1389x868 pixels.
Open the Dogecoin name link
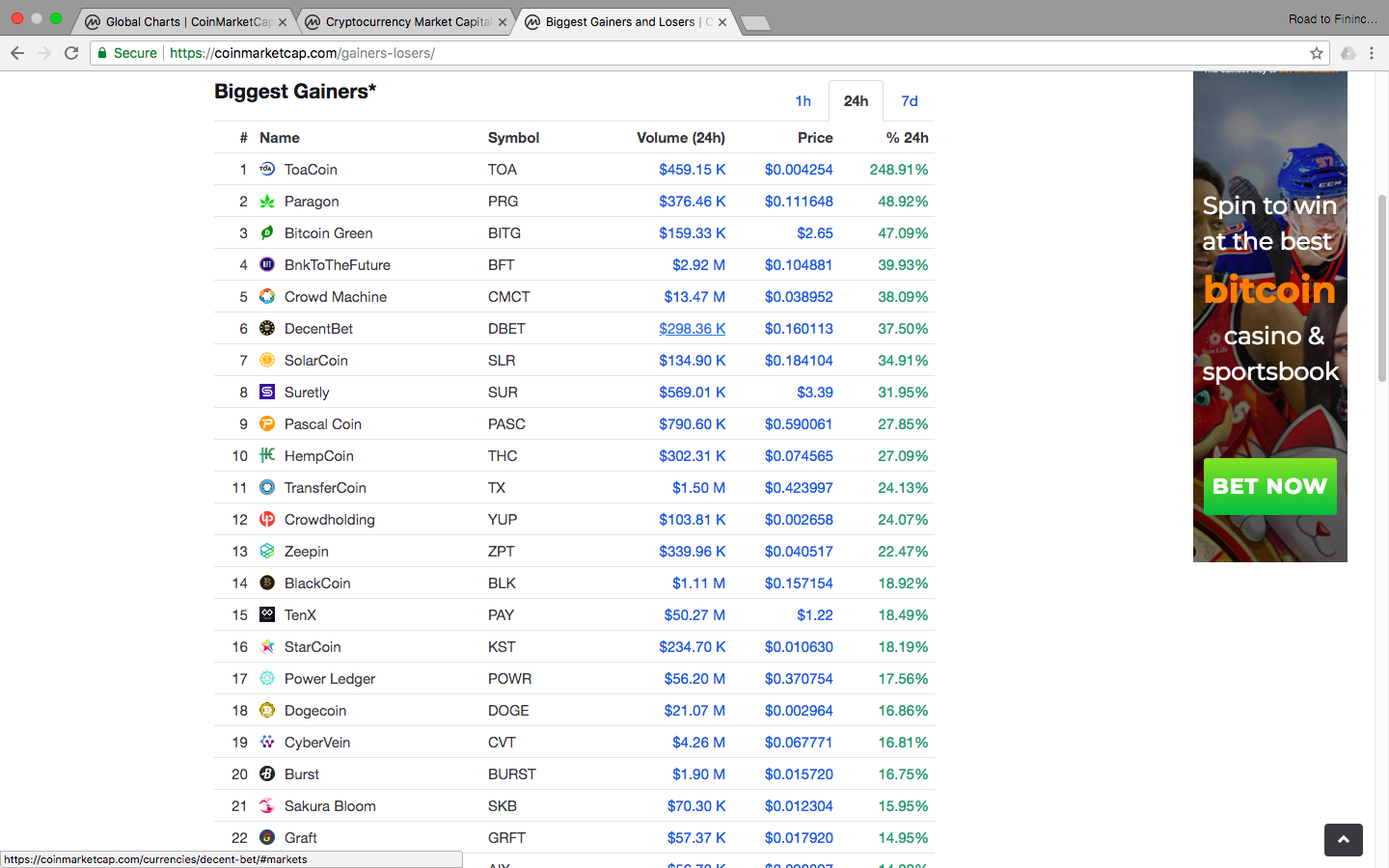point(315,711)
